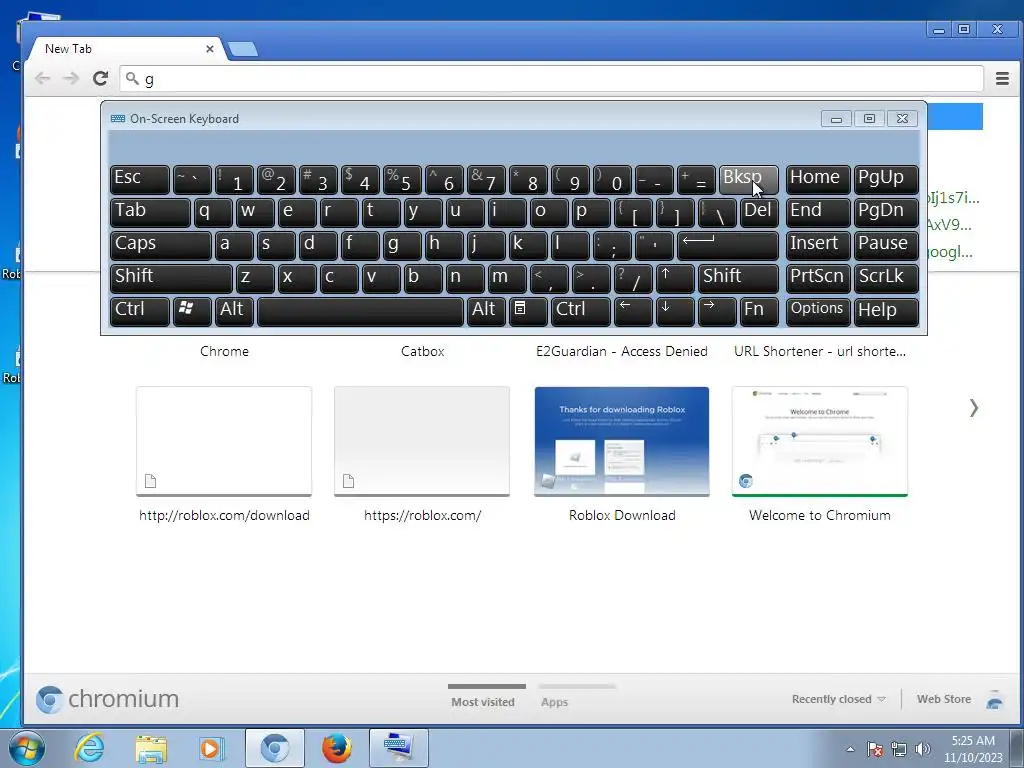Viewport: 1024px width, 768px height.
Task: Open the Action Center flag tray icon
Action: [875, 749]
